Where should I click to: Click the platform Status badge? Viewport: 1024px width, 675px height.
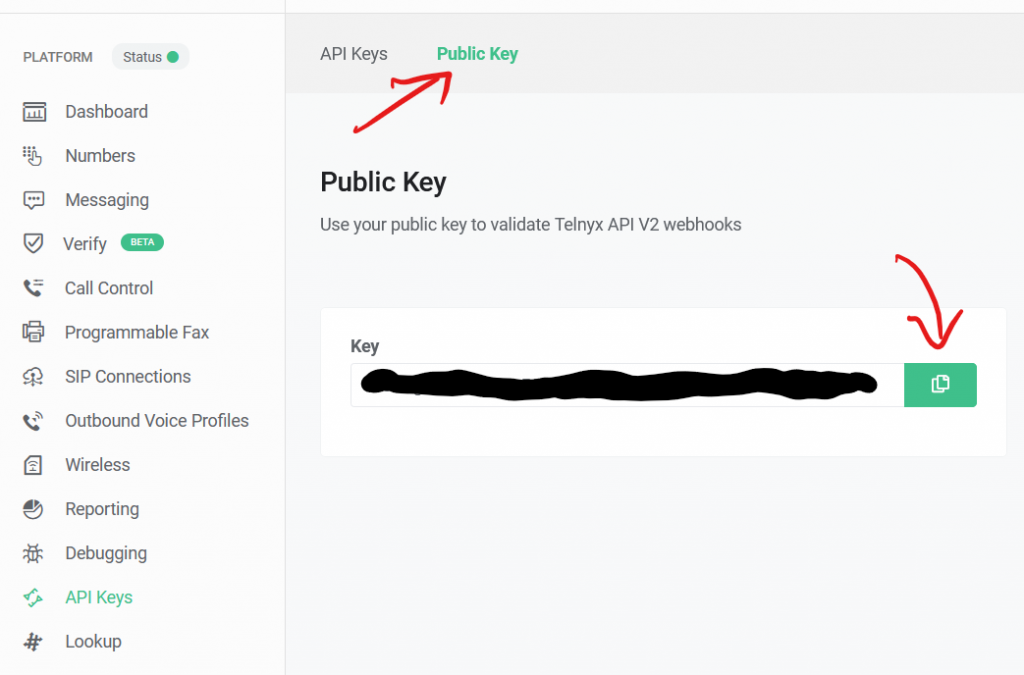[x=150, y=57]
